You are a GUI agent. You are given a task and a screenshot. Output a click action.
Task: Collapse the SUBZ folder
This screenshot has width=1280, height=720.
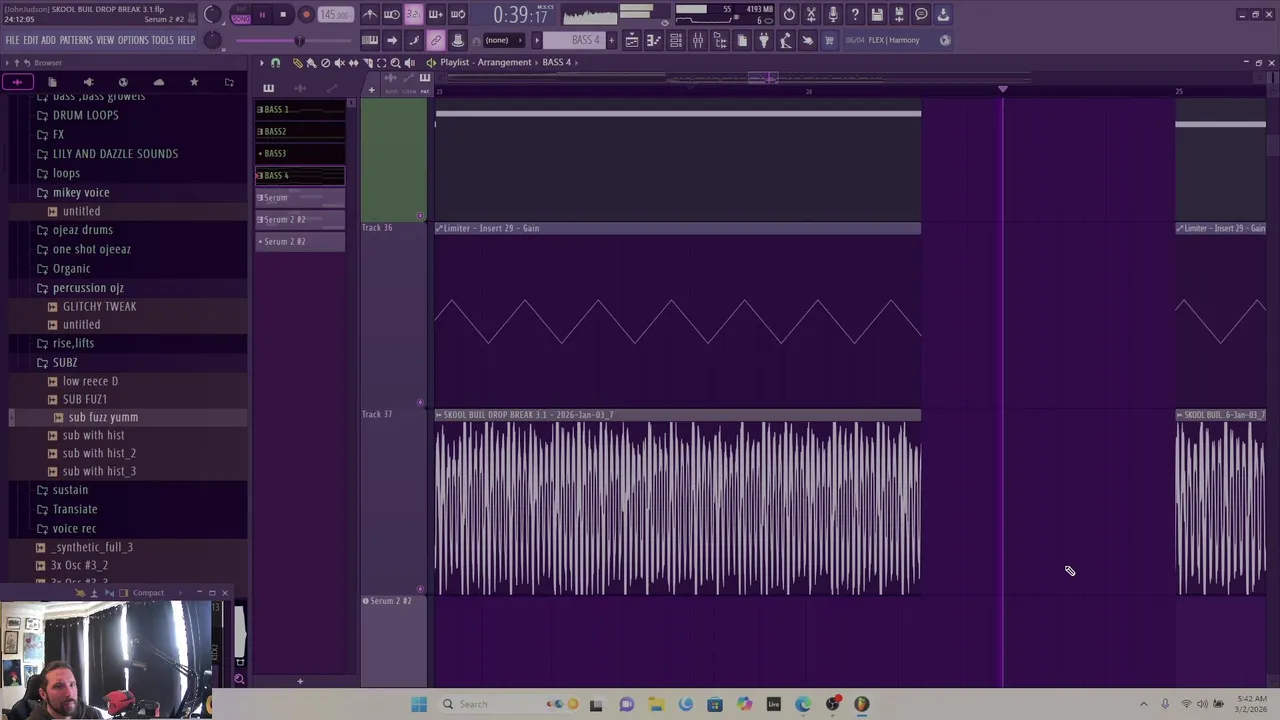click(65, 362)
